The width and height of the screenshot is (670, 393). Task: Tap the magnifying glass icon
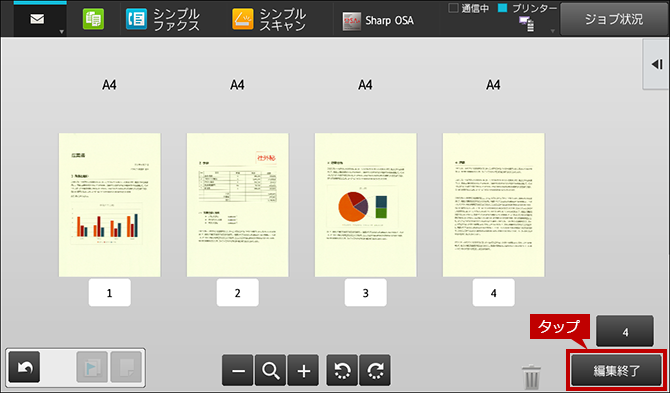click(270, 370)
